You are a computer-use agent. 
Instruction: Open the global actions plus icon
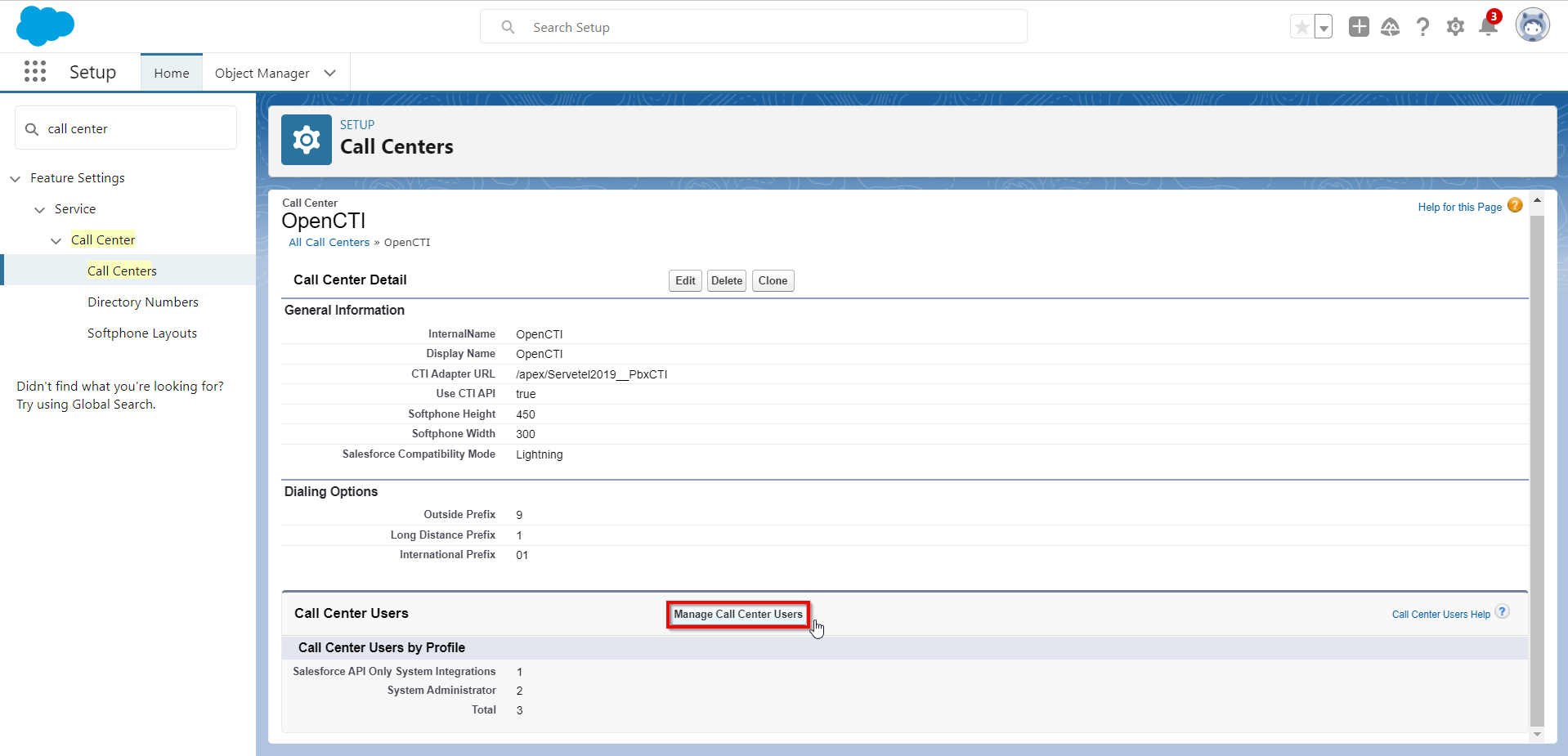pos(1359,27)
